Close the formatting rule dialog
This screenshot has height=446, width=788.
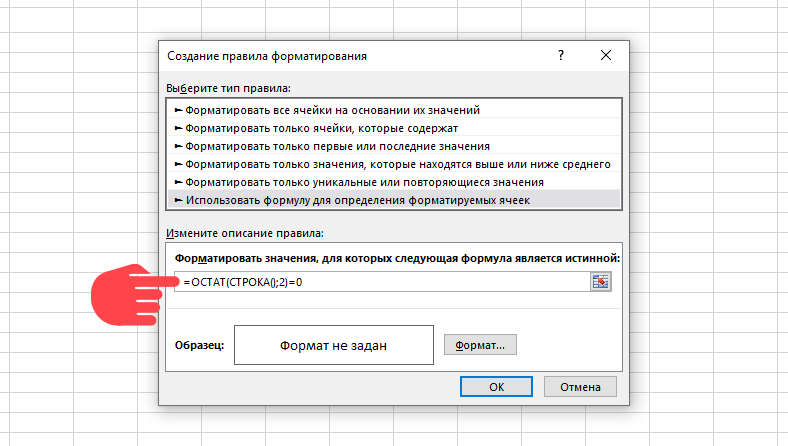[606, 55]
